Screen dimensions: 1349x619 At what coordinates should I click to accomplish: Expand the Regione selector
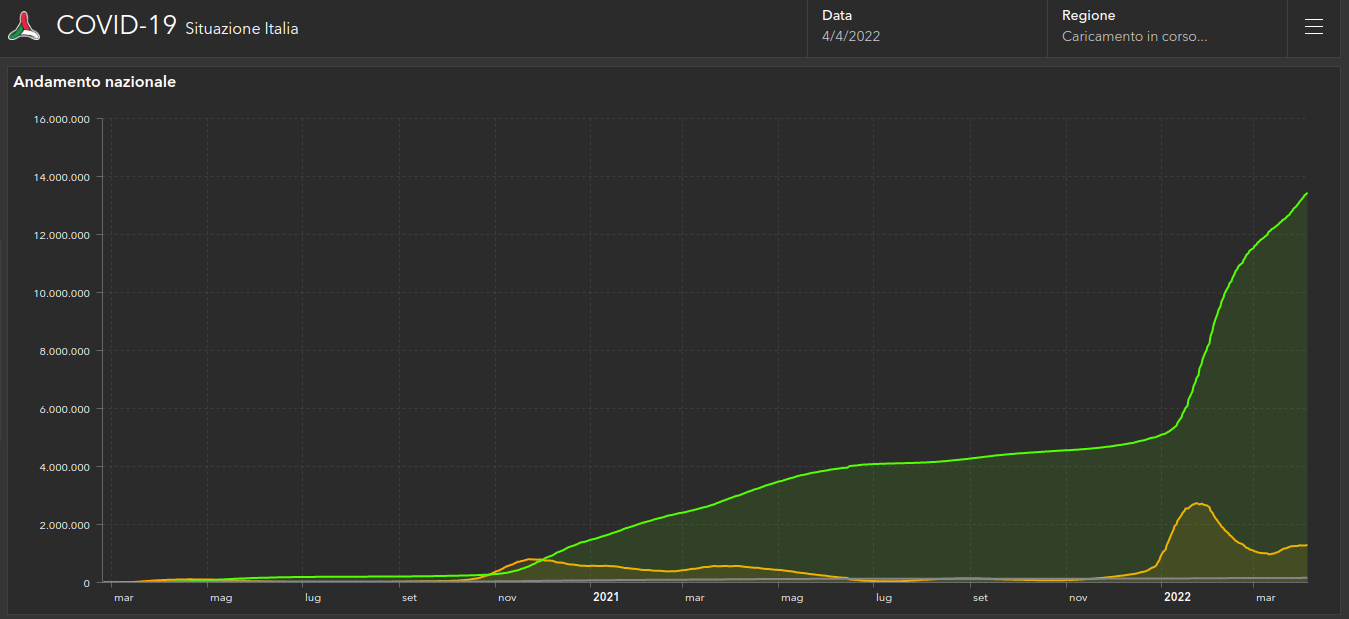tap(1166, 27)
